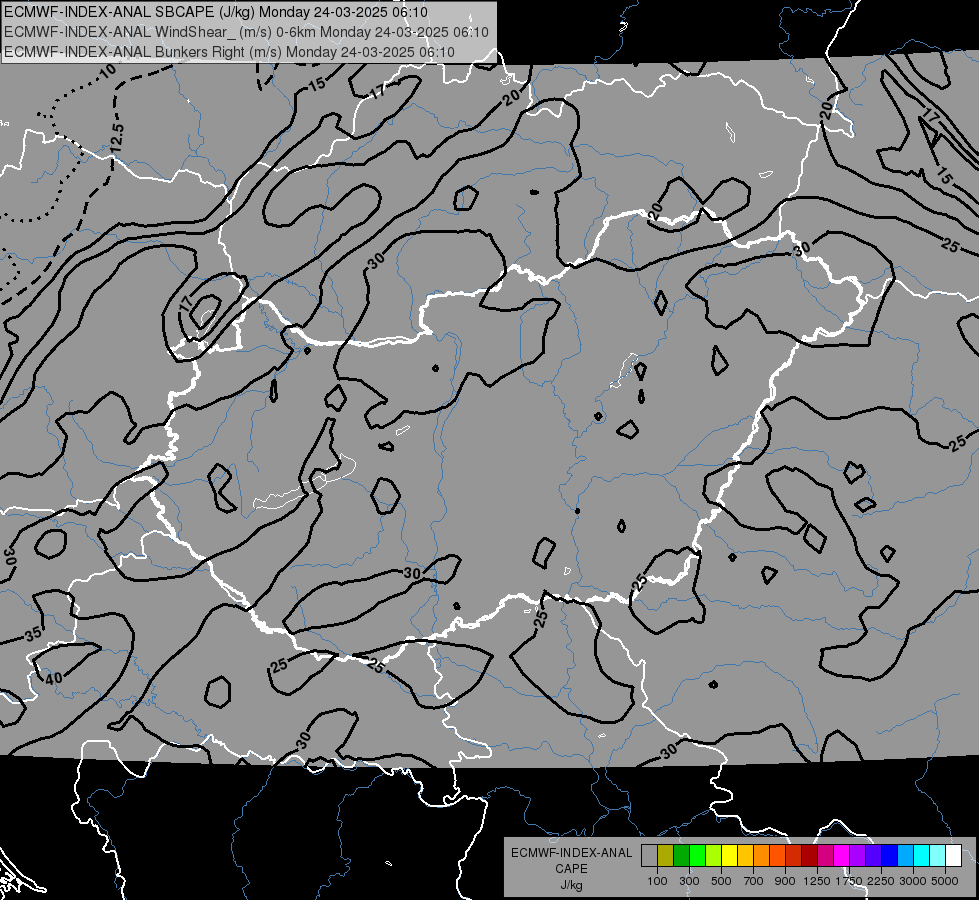The image size is (979, 900).
Task: Select the bright cyan swatch right of 3000
Action: coord(922,855)
